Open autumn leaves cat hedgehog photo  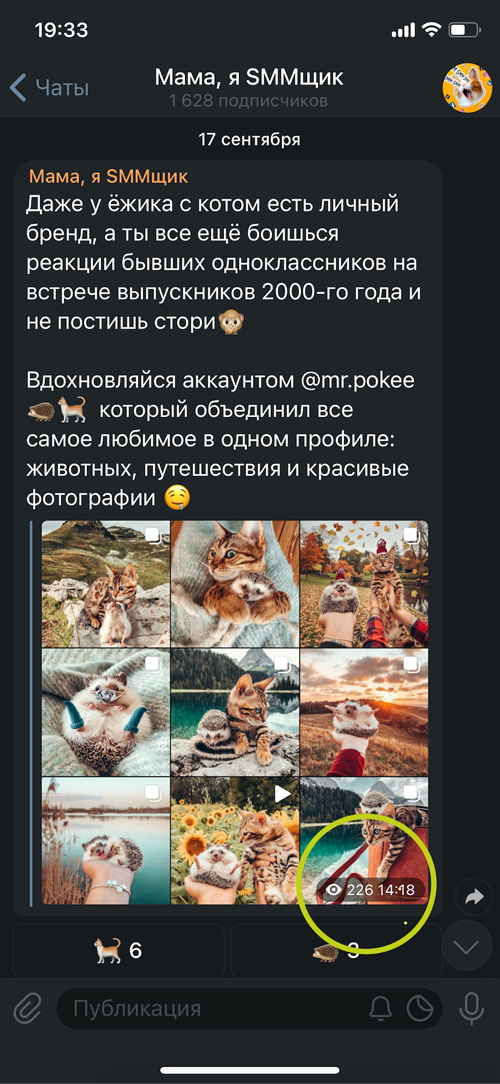(364, 583)
